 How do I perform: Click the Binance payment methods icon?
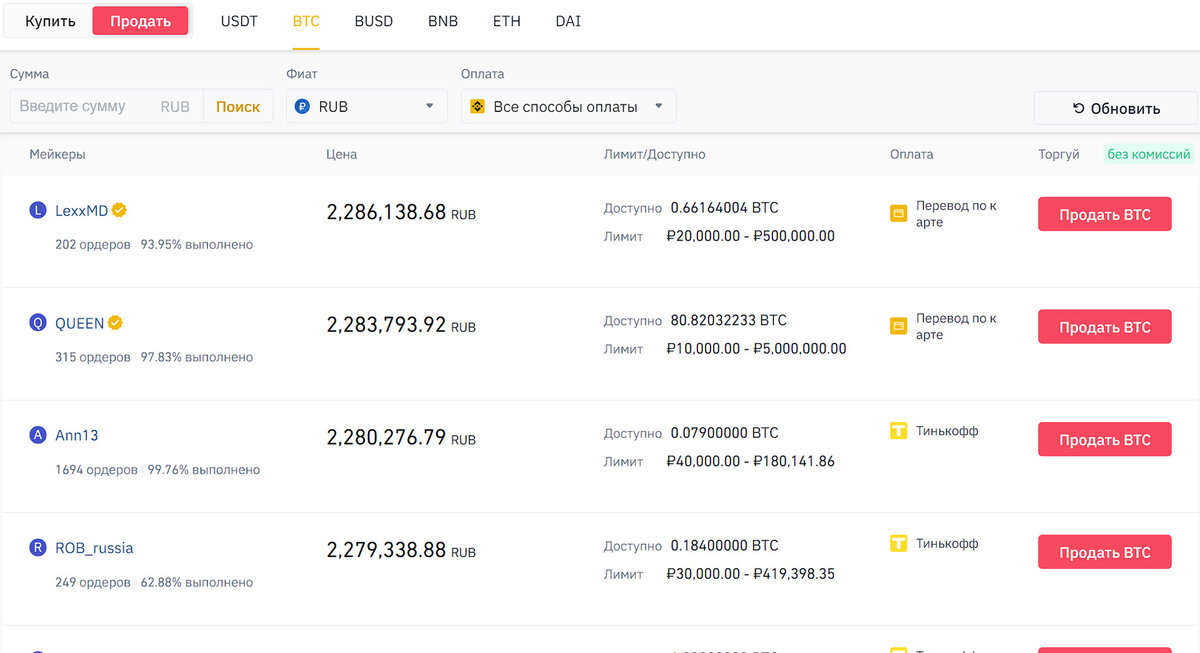tap(478, 106)
